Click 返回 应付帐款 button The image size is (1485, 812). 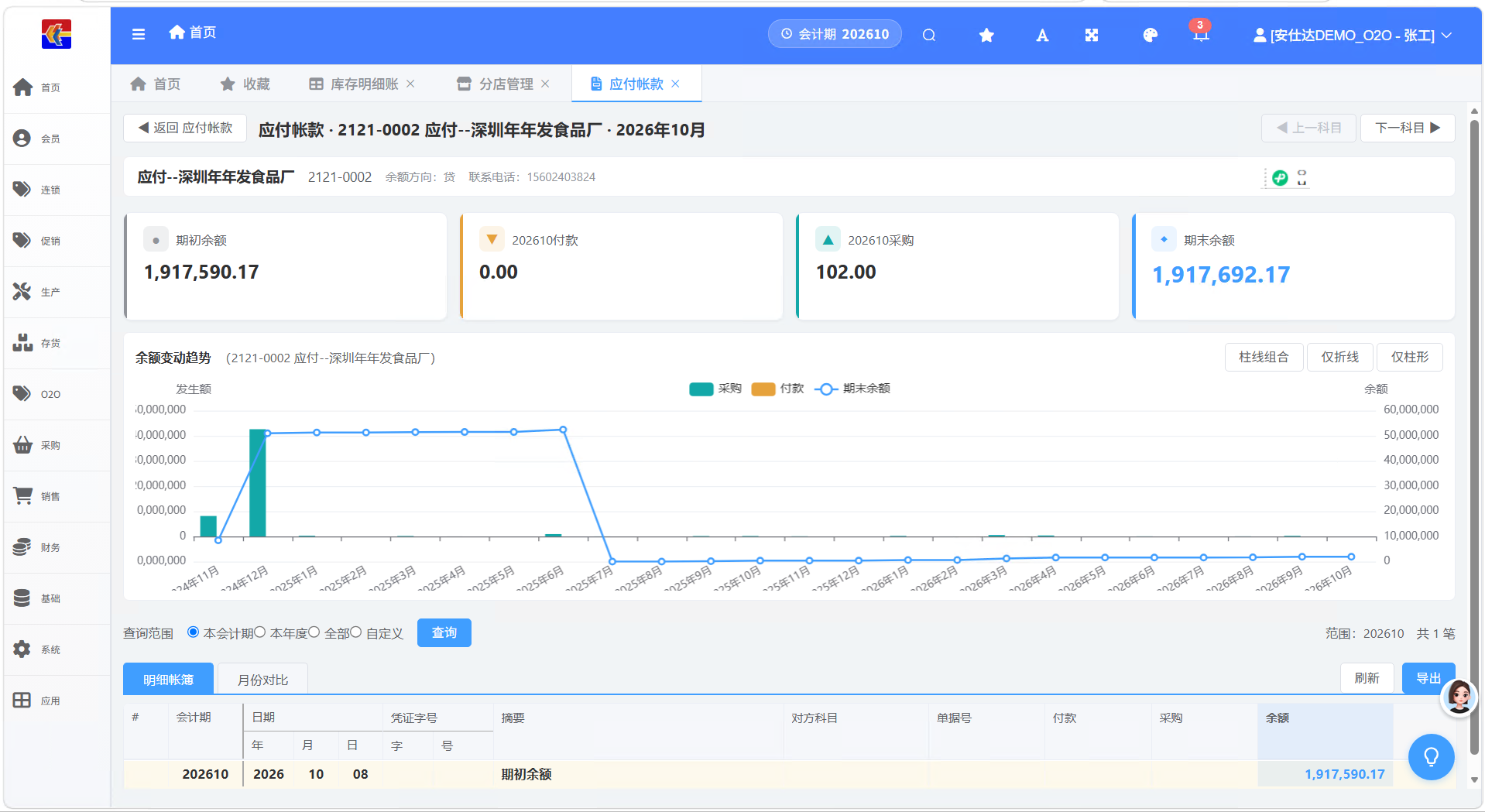click(185, 128)
